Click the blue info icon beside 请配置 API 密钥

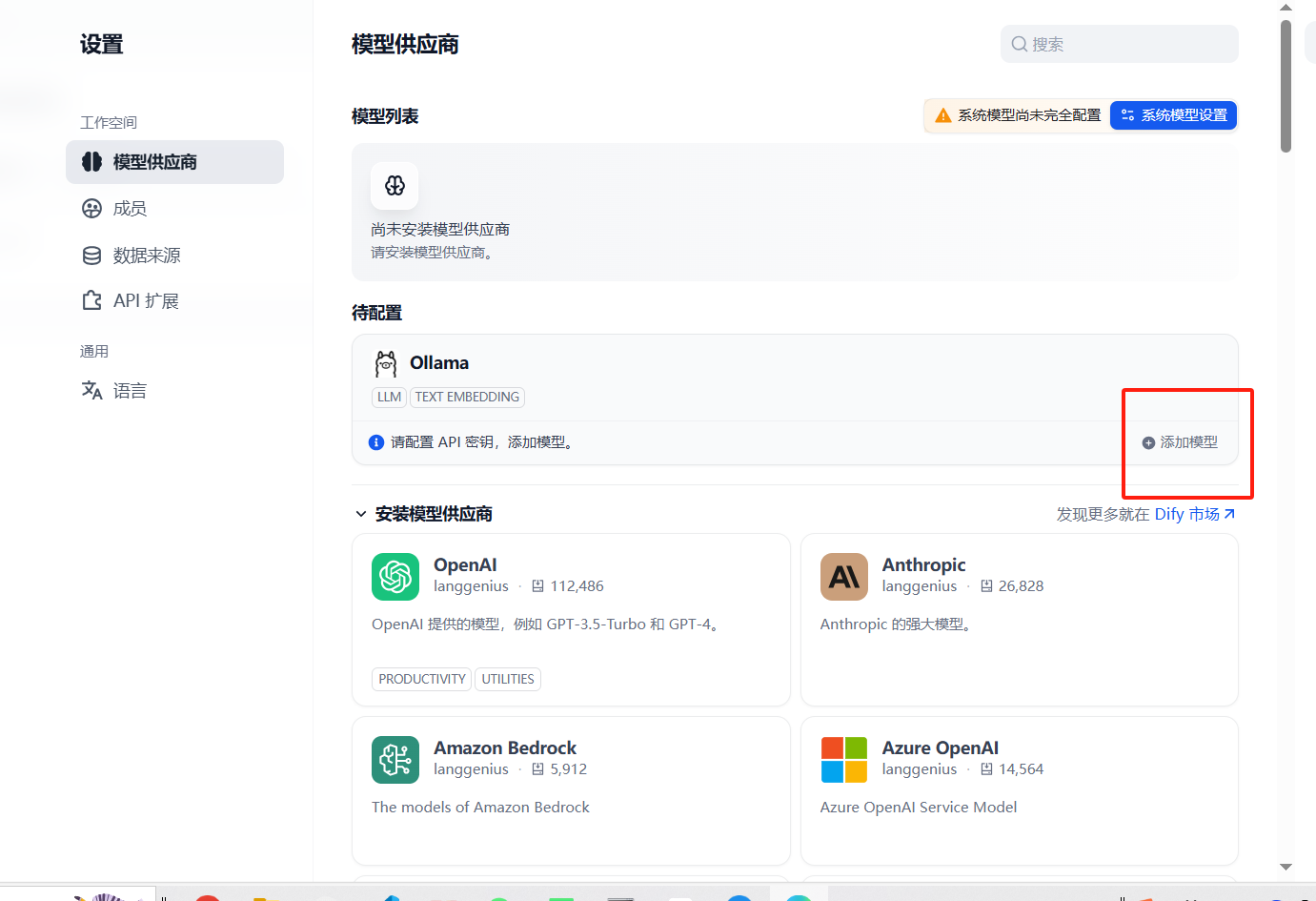point(376,442)
